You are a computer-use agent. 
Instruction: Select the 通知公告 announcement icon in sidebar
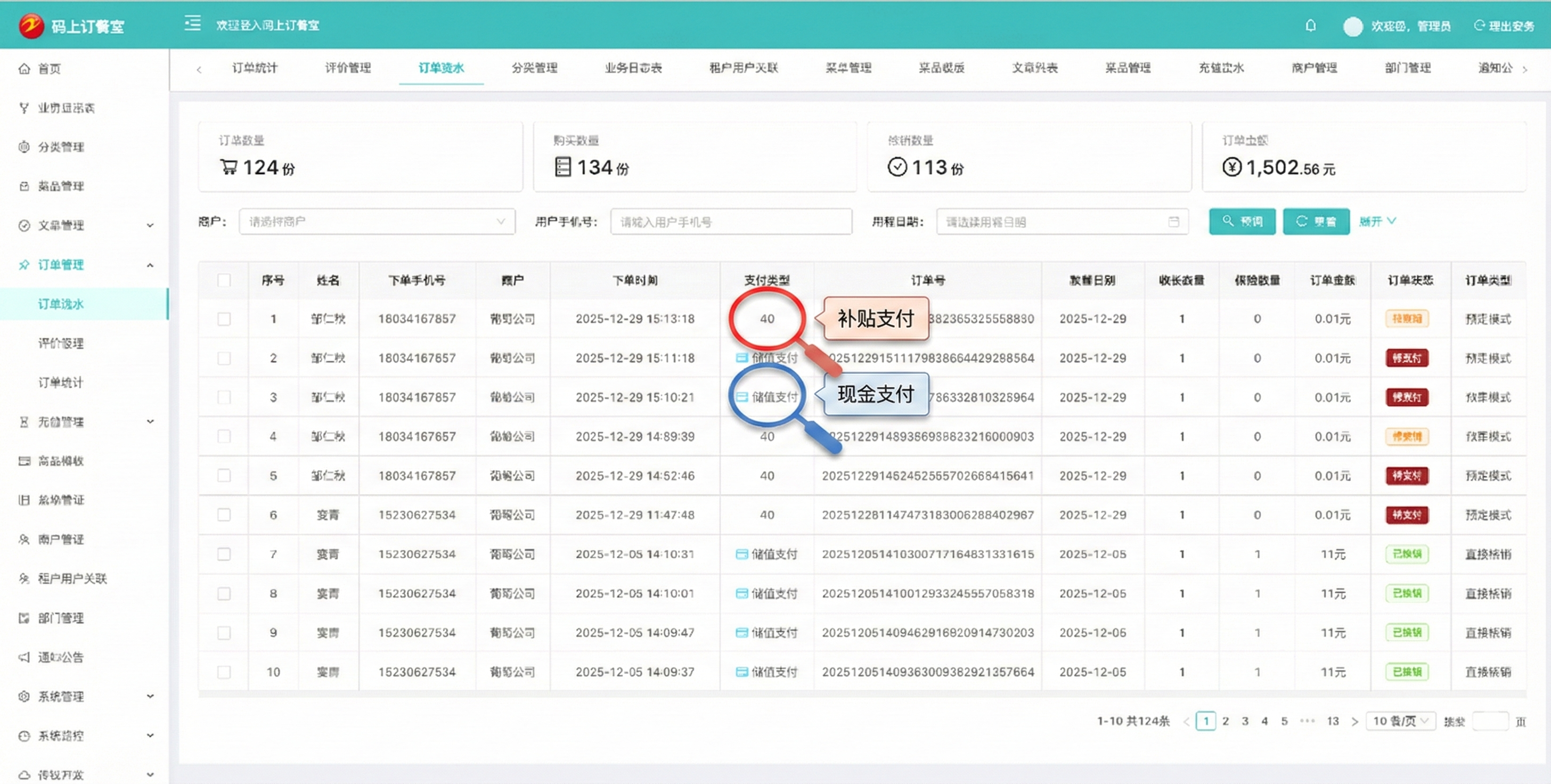24,657
